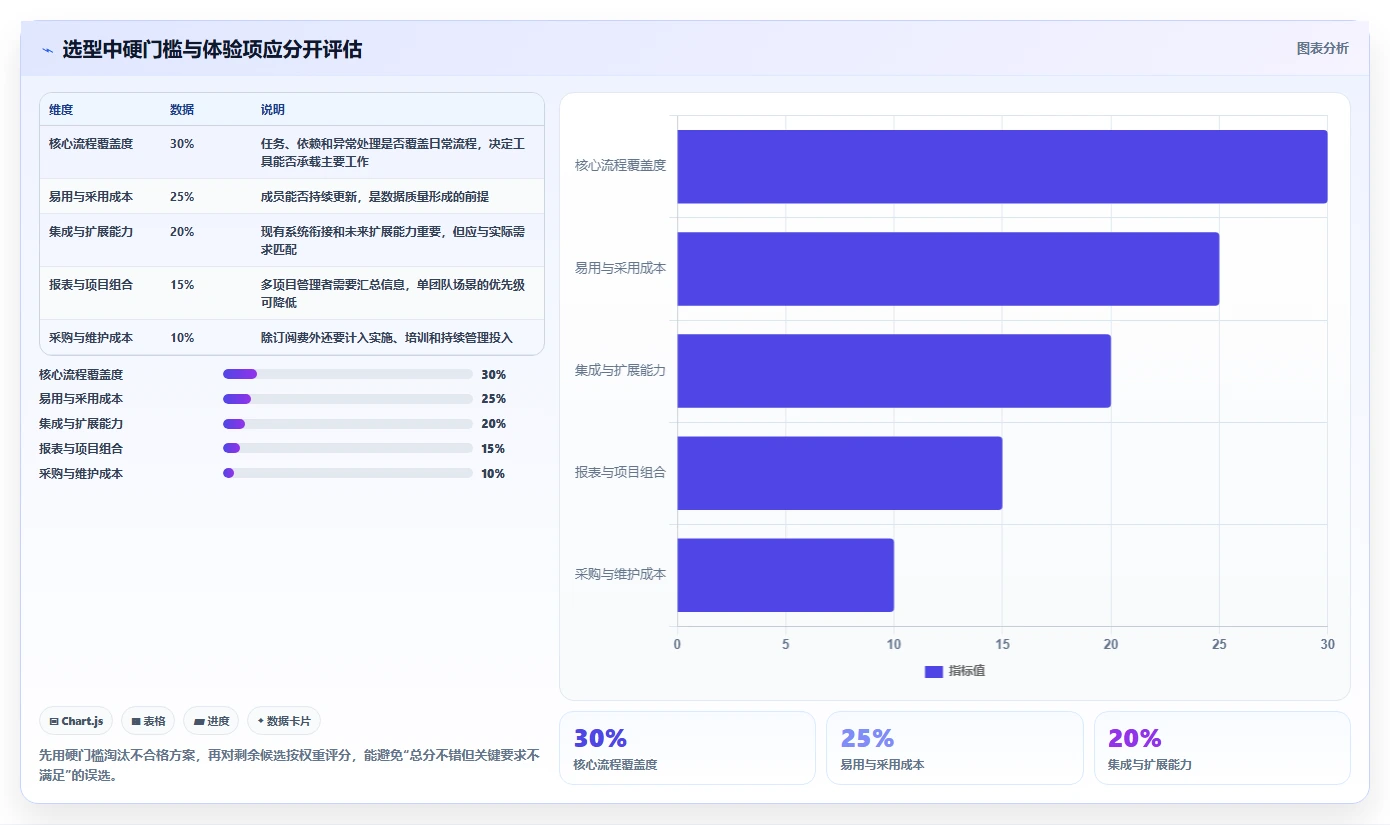The image size is (1390, 825).
Task: Click 集成与扩展能力 cell in the table
Action: (91, 231)
